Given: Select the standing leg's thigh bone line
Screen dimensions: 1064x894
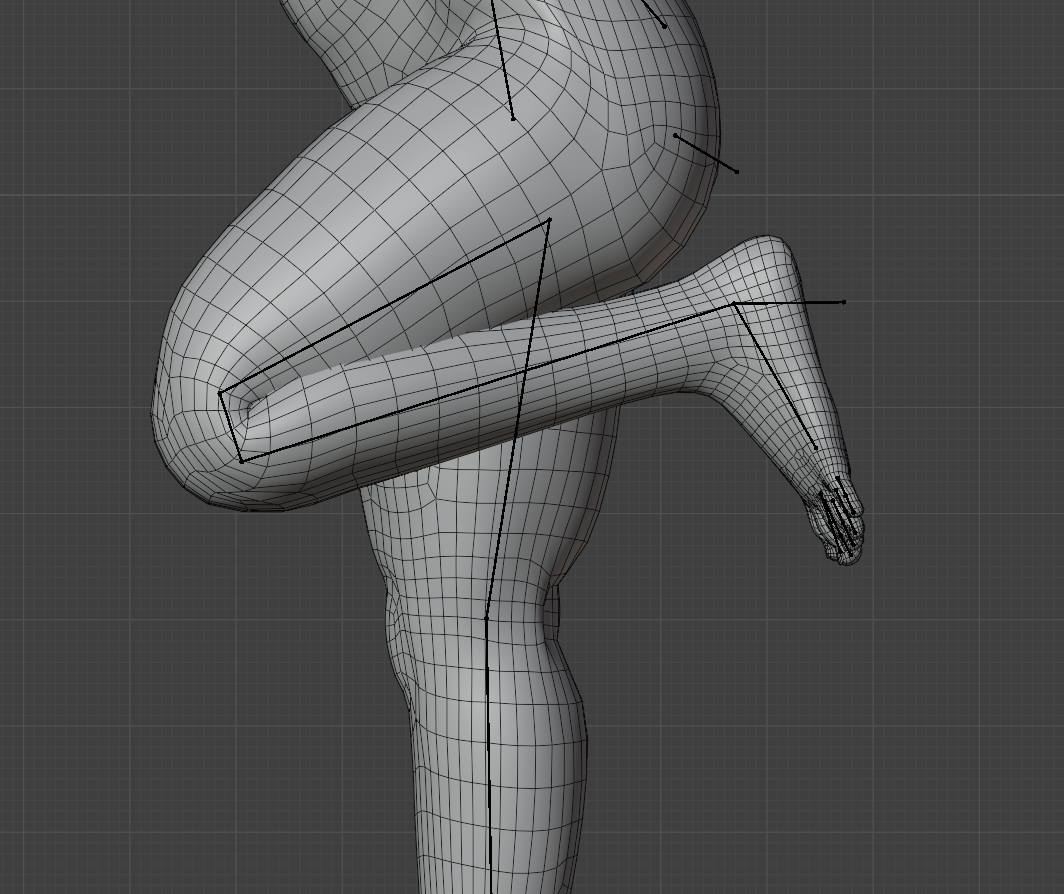Looking at the screenshot, I should point(518,418).
